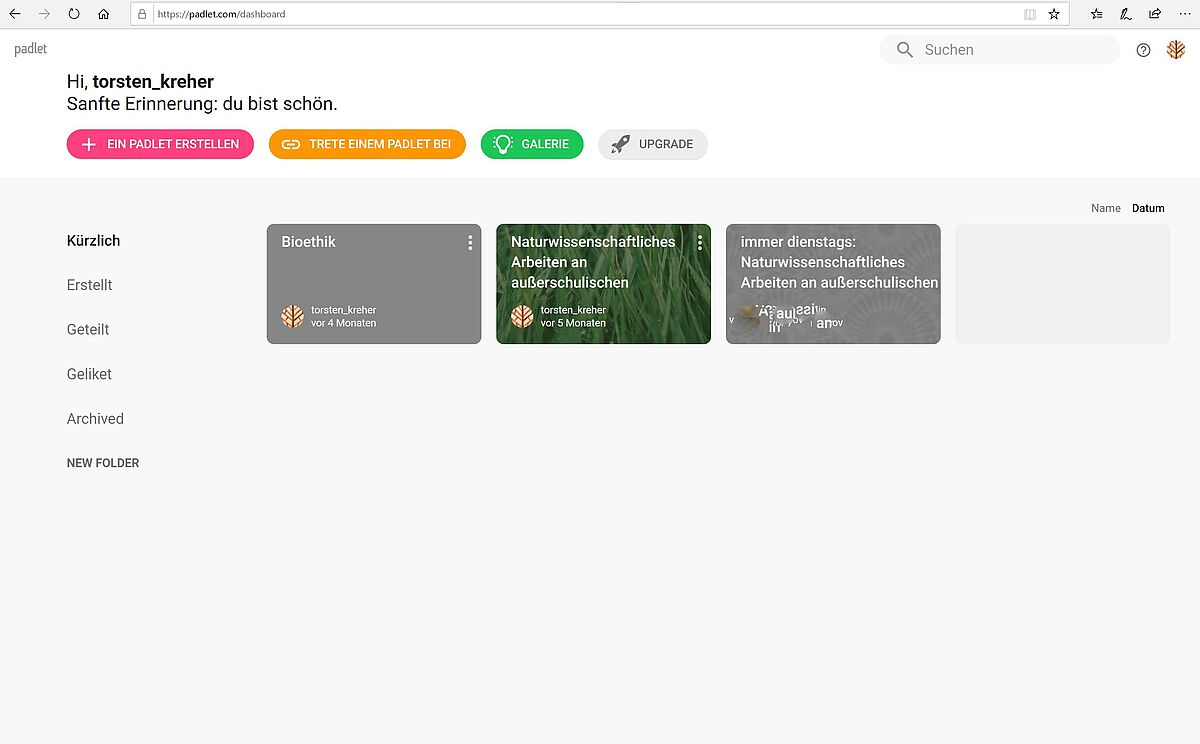Reload the page with refresh icon
Image resolution: width=1200 pixels, height=744 pixels.
74,14
